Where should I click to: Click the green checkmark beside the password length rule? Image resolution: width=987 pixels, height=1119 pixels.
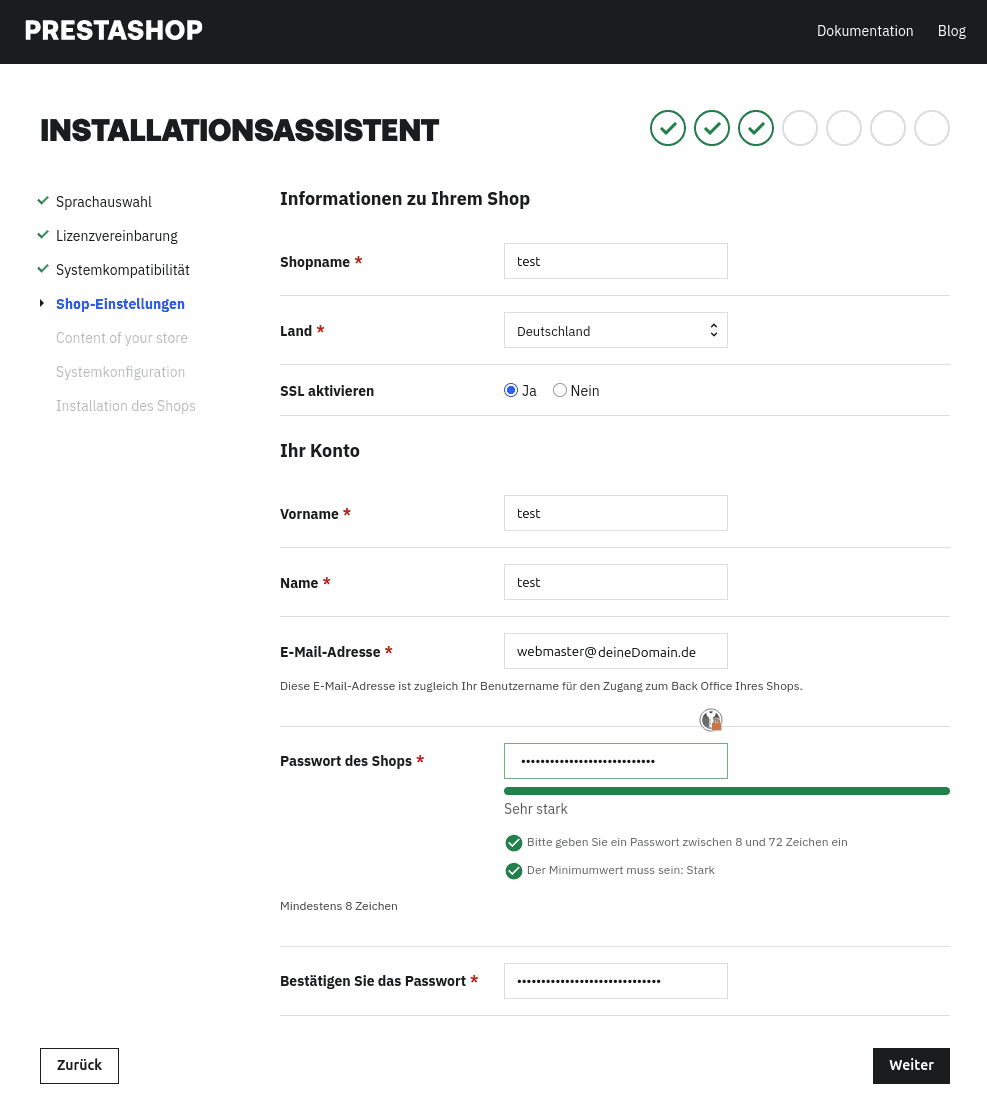coord(514,842)
